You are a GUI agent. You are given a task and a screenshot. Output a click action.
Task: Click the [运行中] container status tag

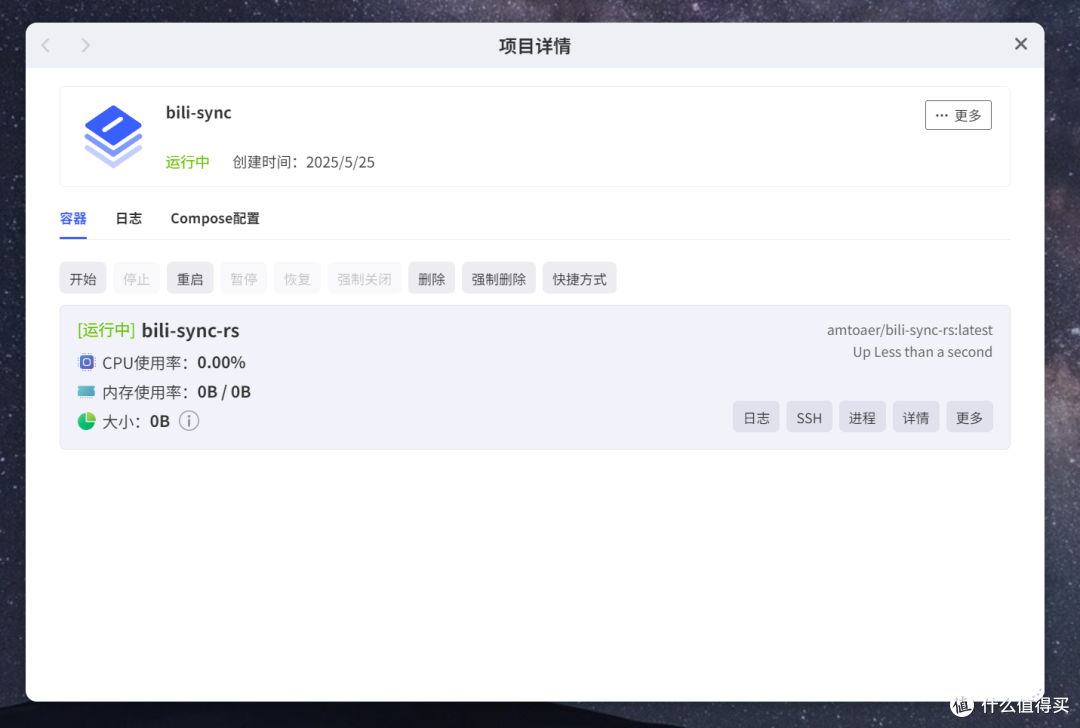click(106, 330)
